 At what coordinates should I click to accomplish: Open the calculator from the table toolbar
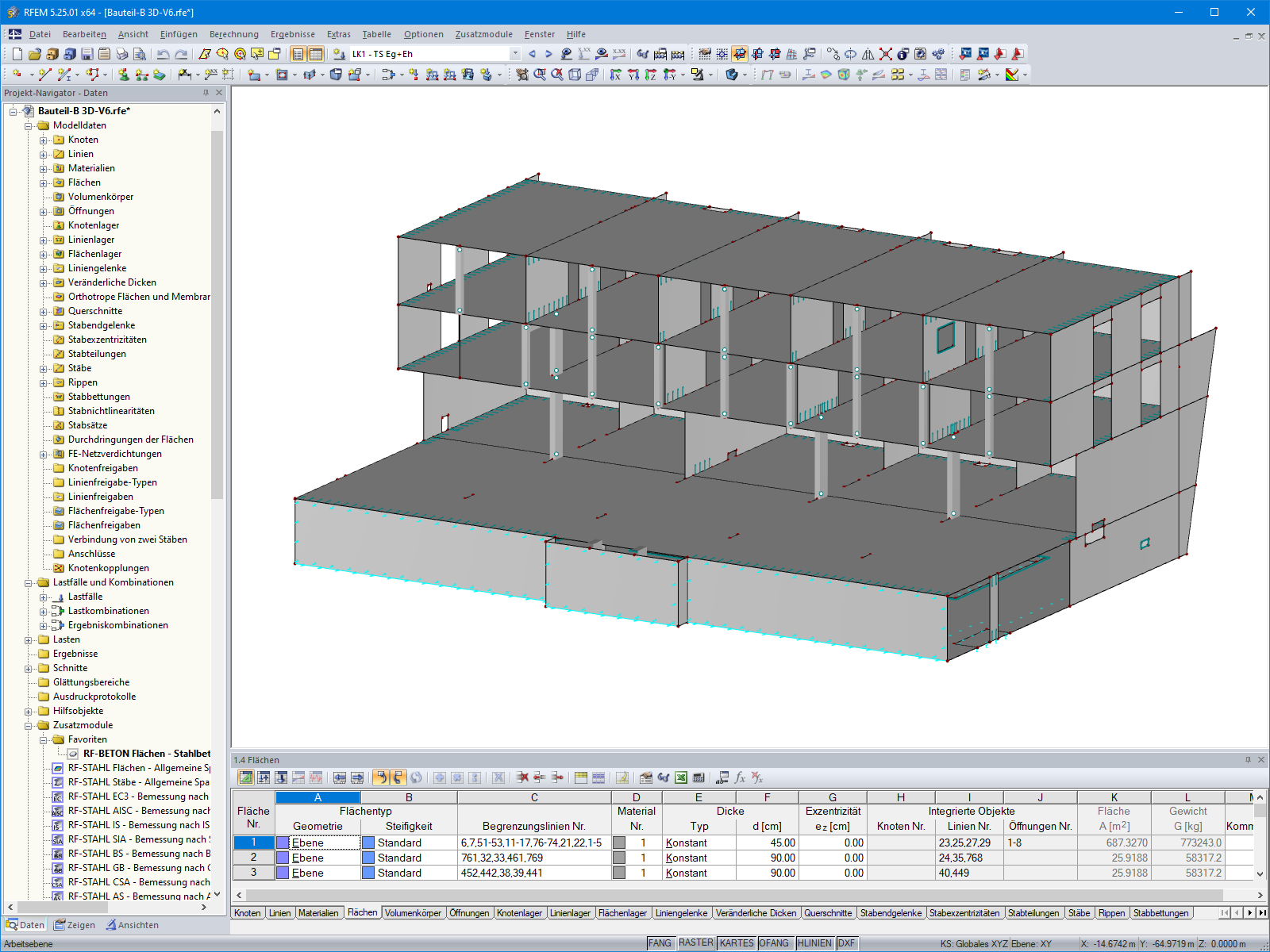698,777
